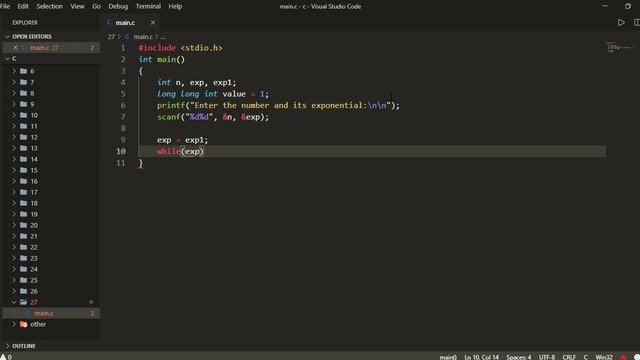Image resolution: width=640 pixels, height=360 pixels.
Task: Select folder 14 in explorer
Action: click(x=51, y=159)
